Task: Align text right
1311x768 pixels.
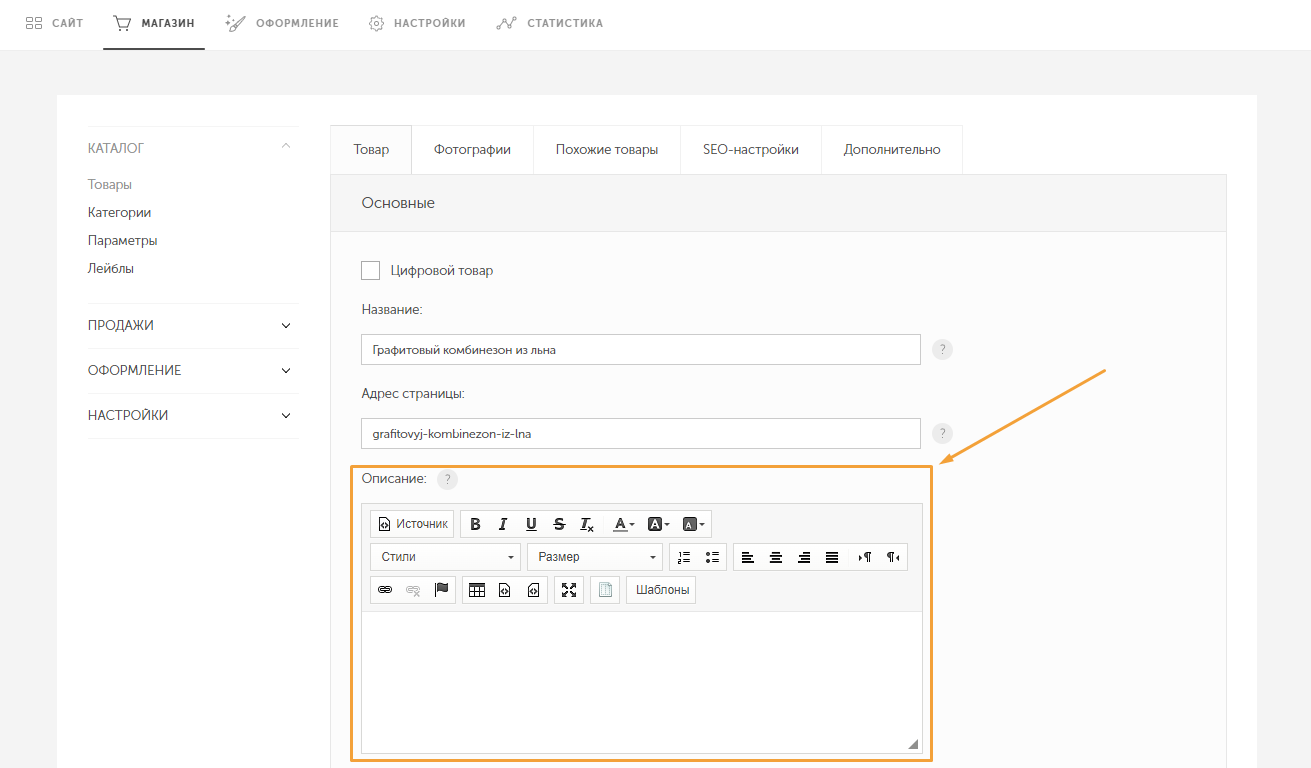Action: 803,557
